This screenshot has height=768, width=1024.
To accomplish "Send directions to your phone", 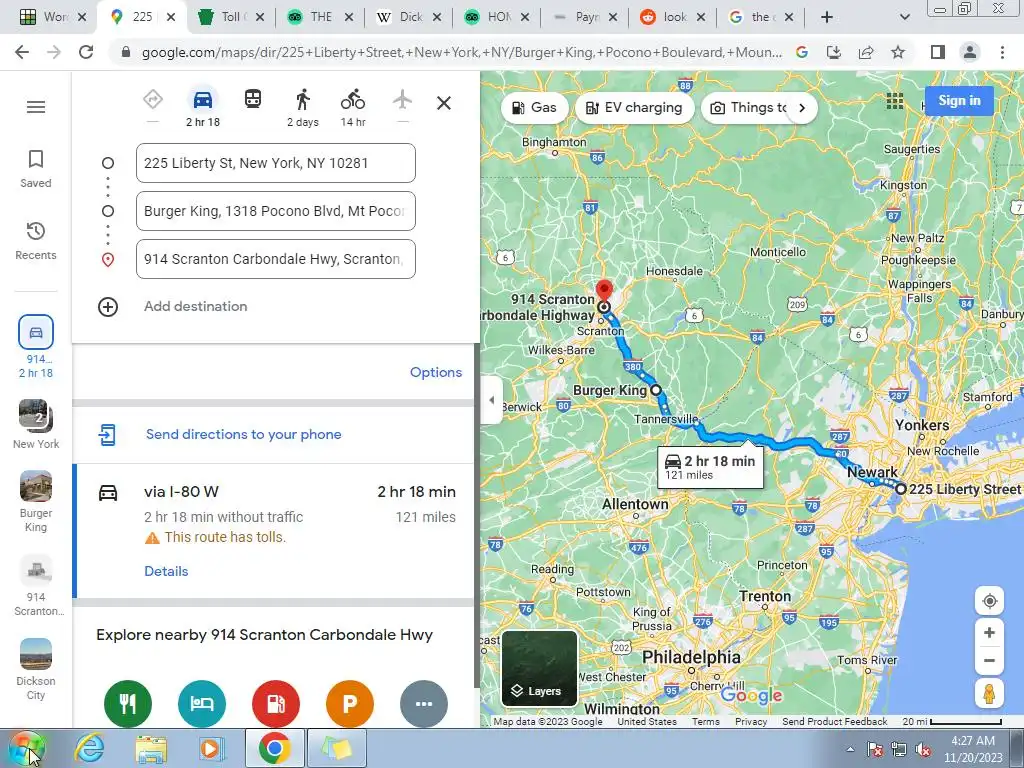I will (x=244, y=434).
